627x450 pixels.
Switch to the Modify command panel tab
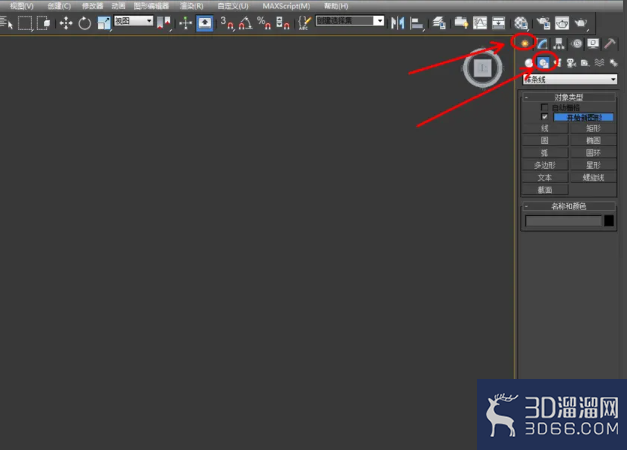542,43
